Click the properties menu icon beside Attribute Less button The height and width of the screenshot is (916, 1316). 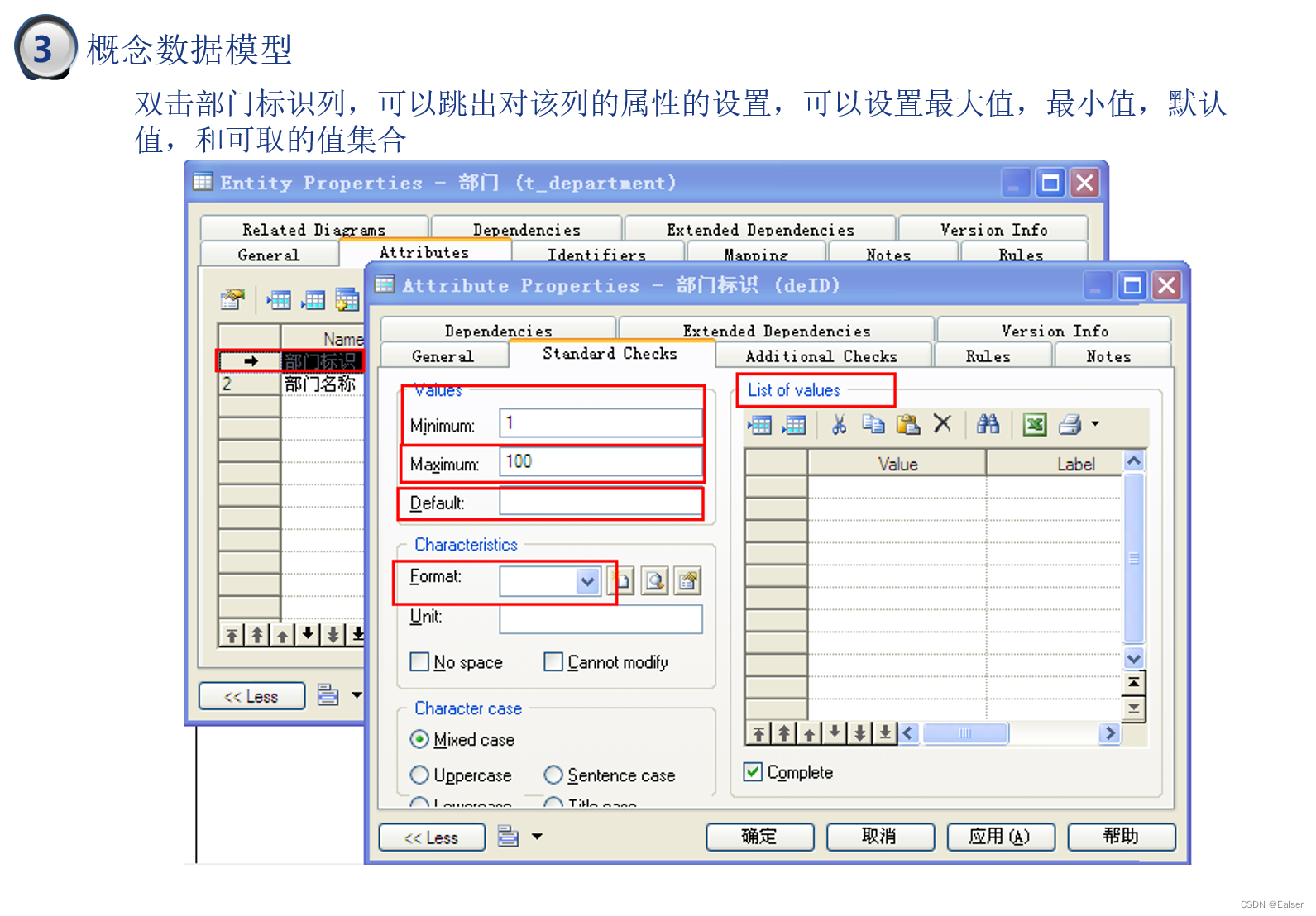coord(508,837)
